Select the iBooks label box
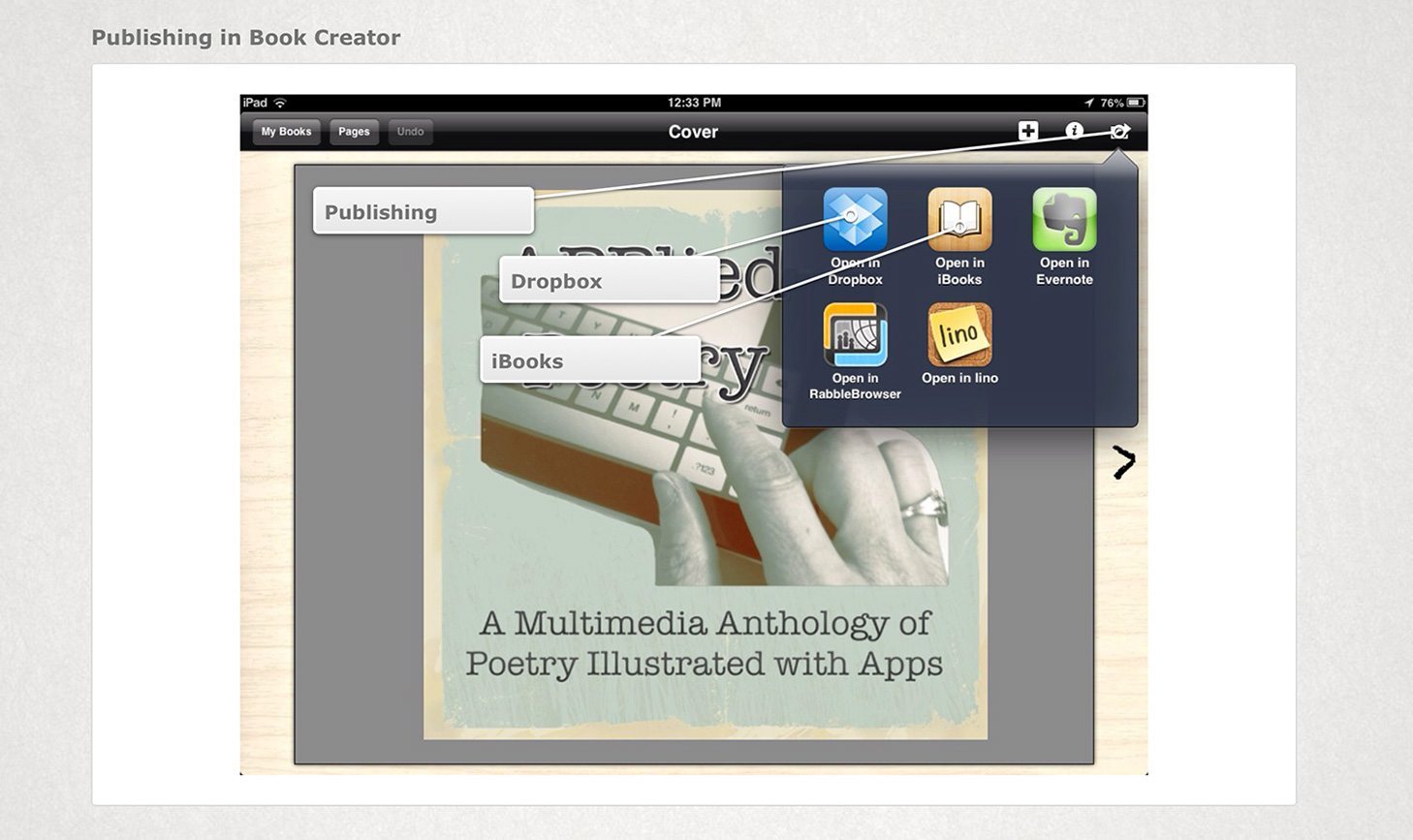The width and height of the screenshot is (1413, 840). coord(590,360)
